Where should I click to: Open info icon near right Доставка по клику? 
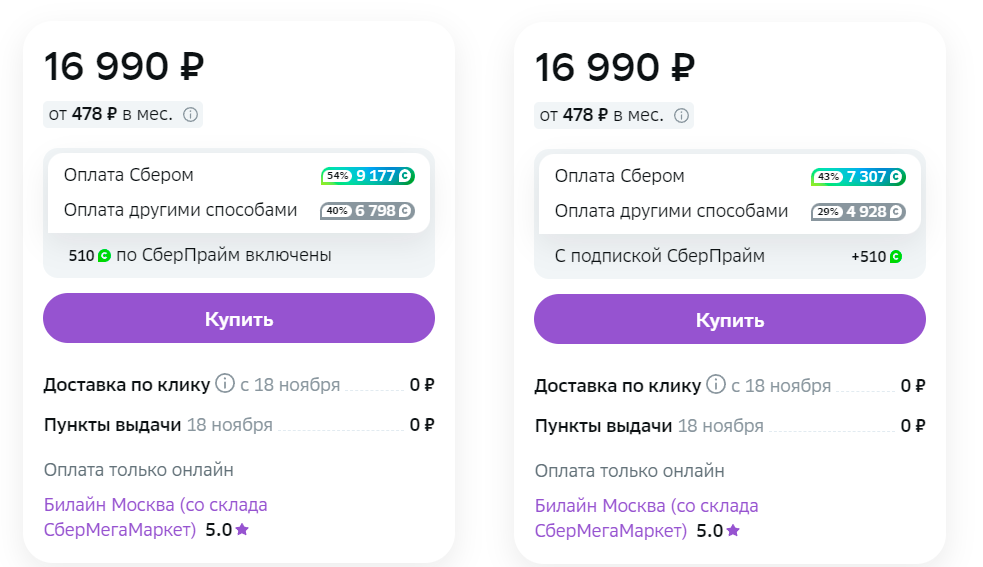715,384
